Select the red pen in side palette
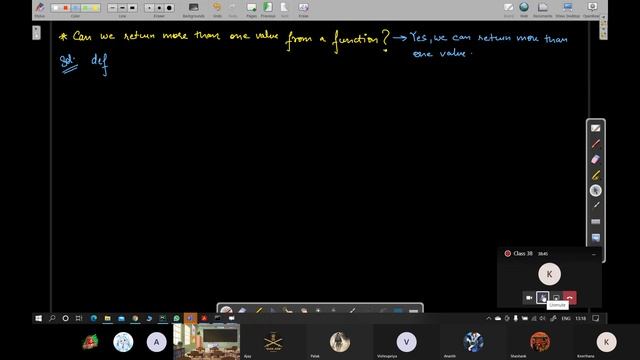The height and width of the screenshot is (360, 640). pos(596,144)
